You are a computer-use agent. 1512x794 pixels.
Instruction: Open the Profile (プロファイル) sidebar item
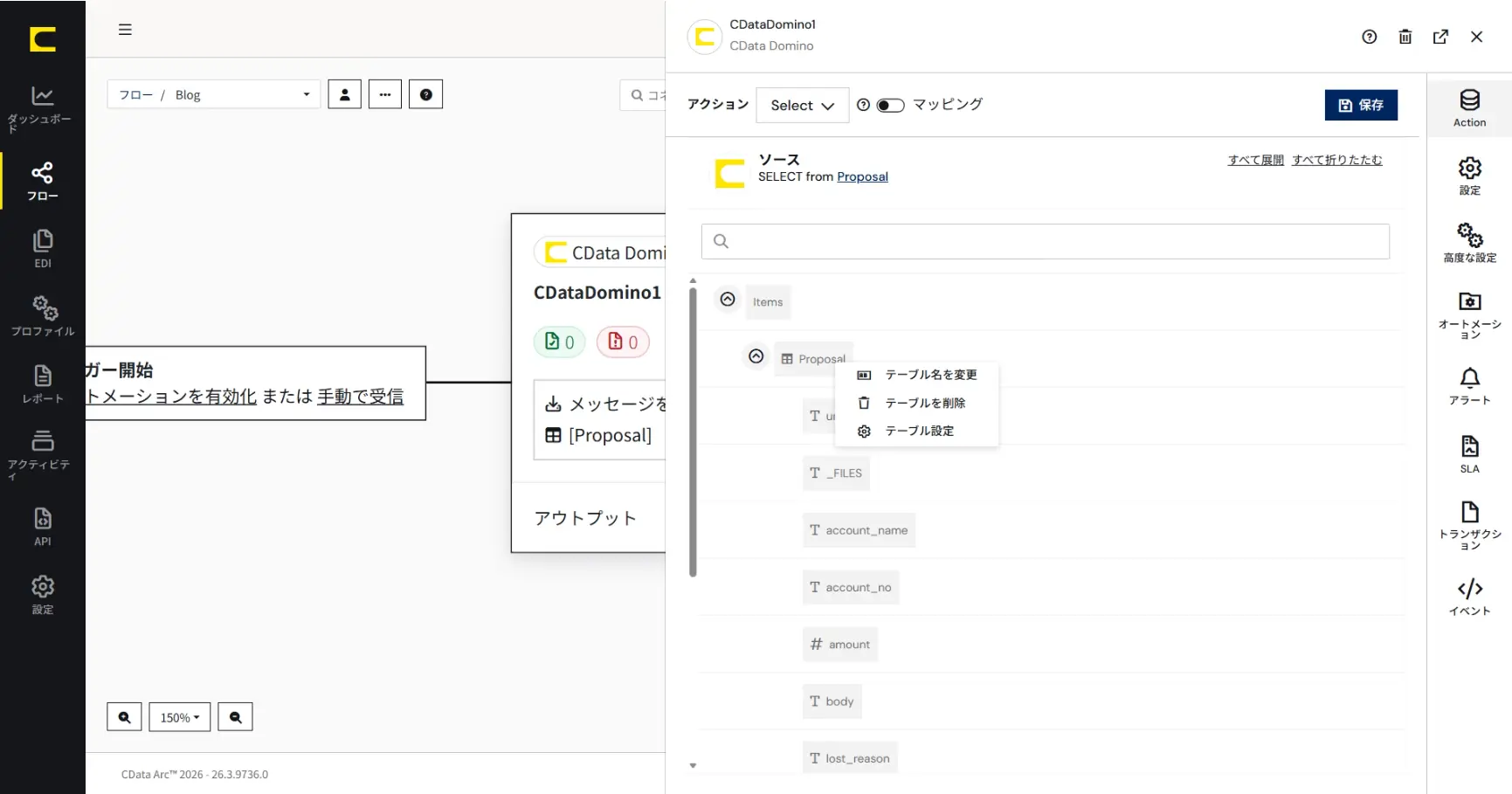click(42, 316)
